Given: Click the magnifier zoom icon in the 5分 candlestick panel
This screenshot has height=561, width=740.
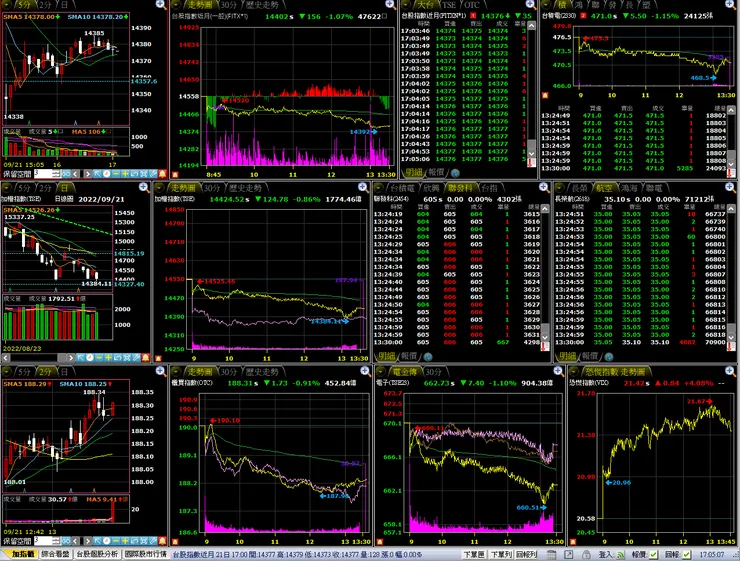Looking at the screenshot, I should [x=161, y=5].
